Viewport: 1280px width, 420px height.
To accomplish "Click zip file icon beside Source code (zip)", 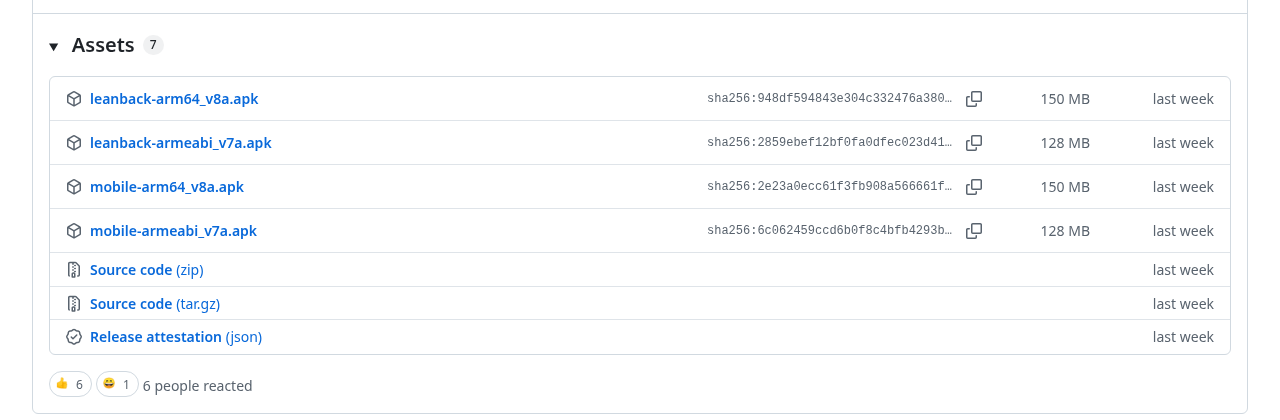I will click(x=74, y=270).
